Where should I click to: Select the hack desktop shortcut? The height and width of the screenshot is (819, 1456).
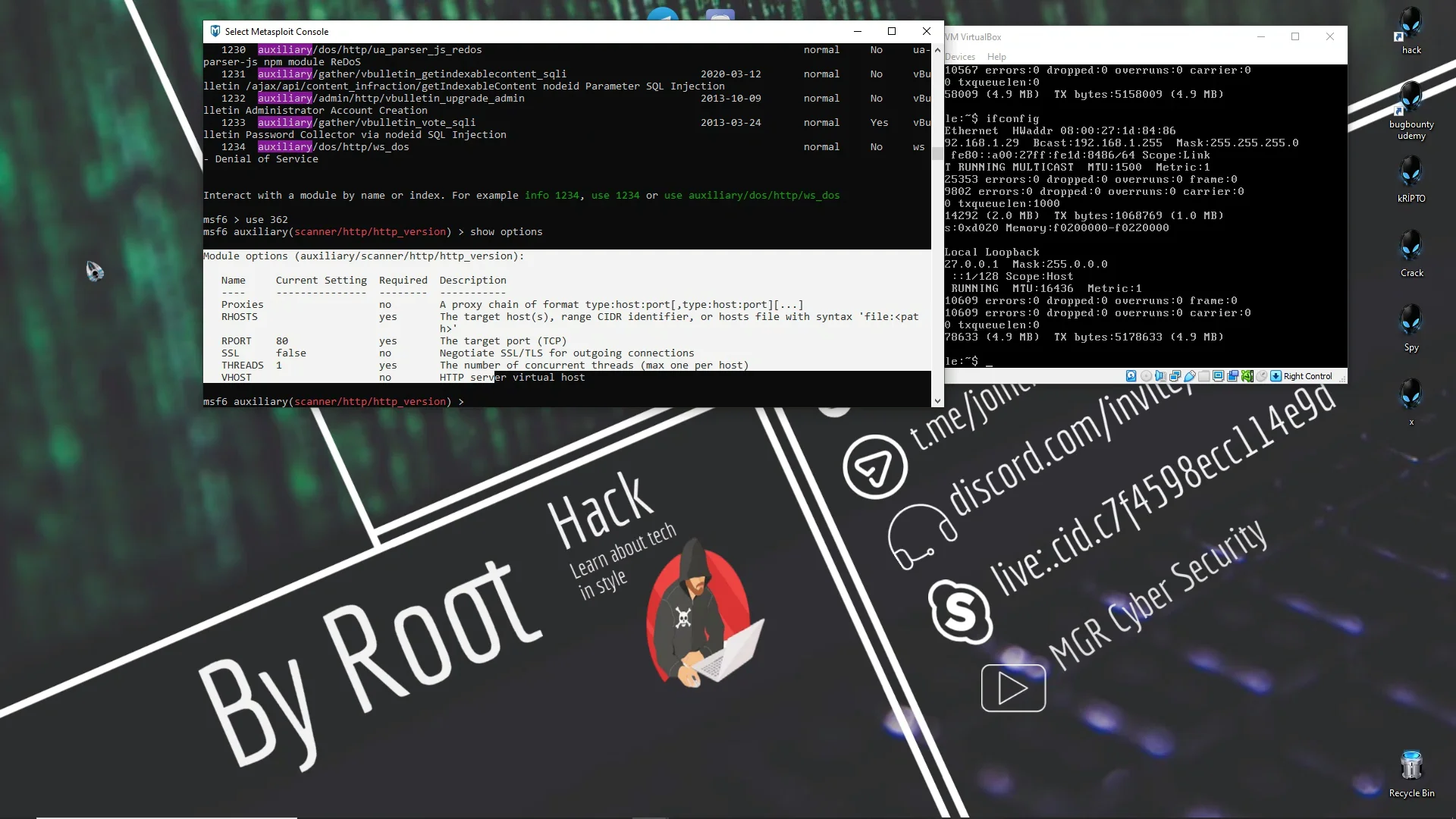[x=1411, y=31]
